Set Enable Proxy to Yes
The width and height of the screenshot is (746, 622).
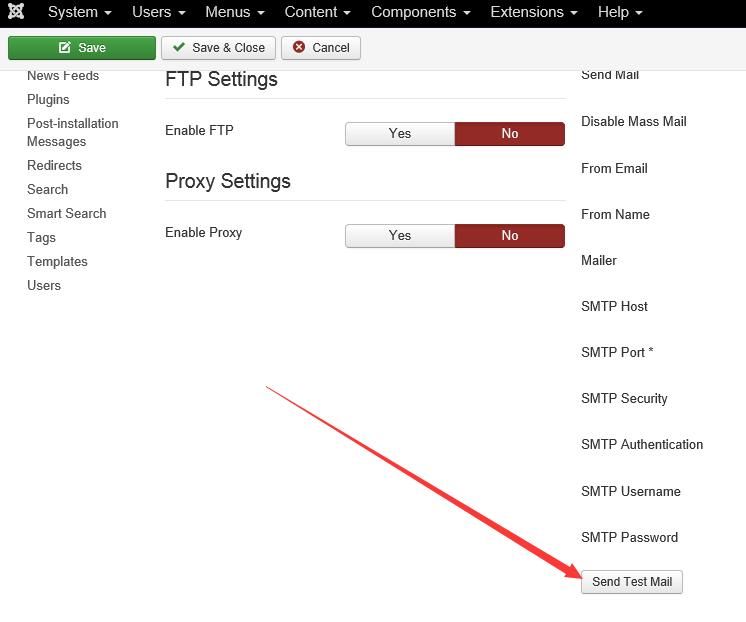point(400,236)
